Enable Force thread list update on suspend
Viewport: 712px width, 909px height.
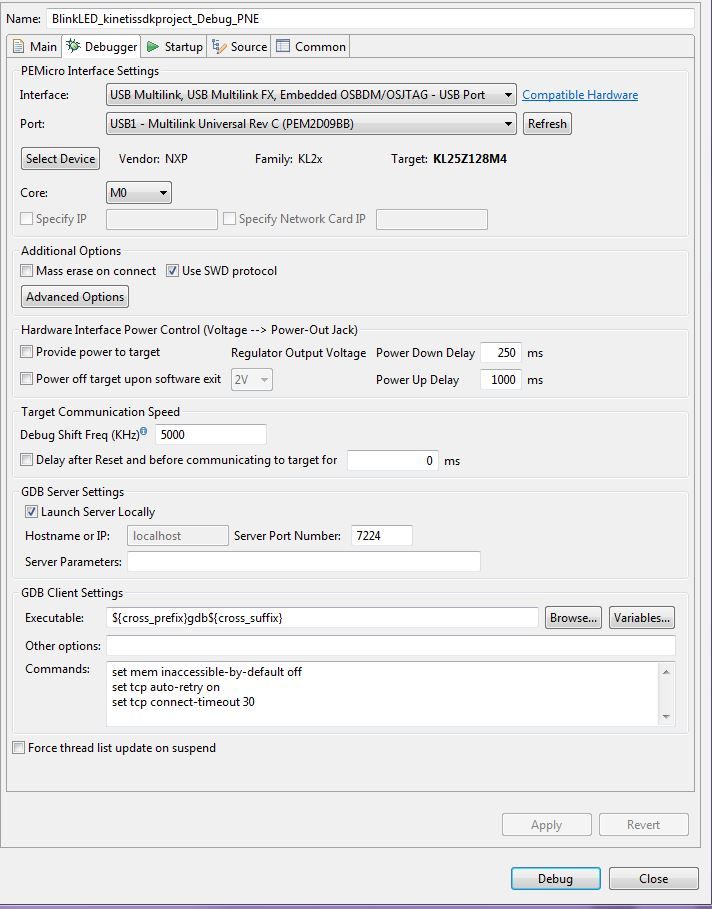19,748
